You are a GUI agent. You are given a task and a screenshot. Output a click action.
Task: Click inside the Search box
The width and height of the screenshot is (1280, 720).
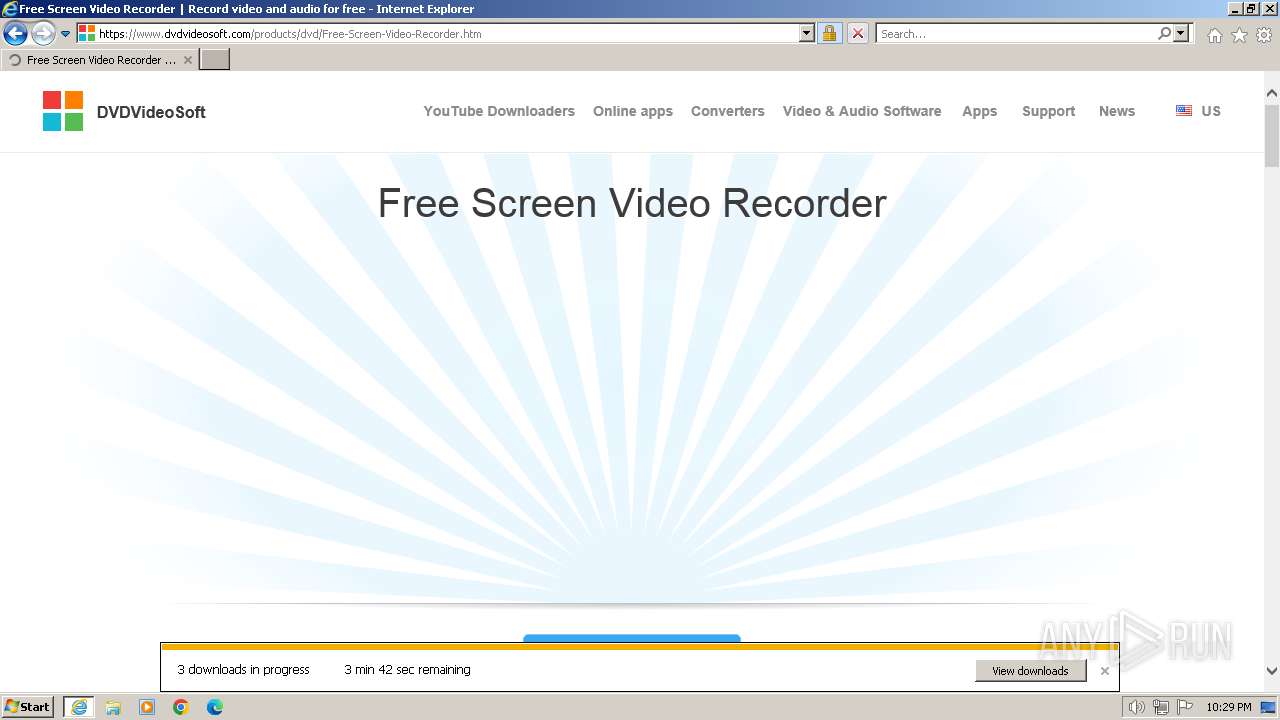(x=1015, y=33)
